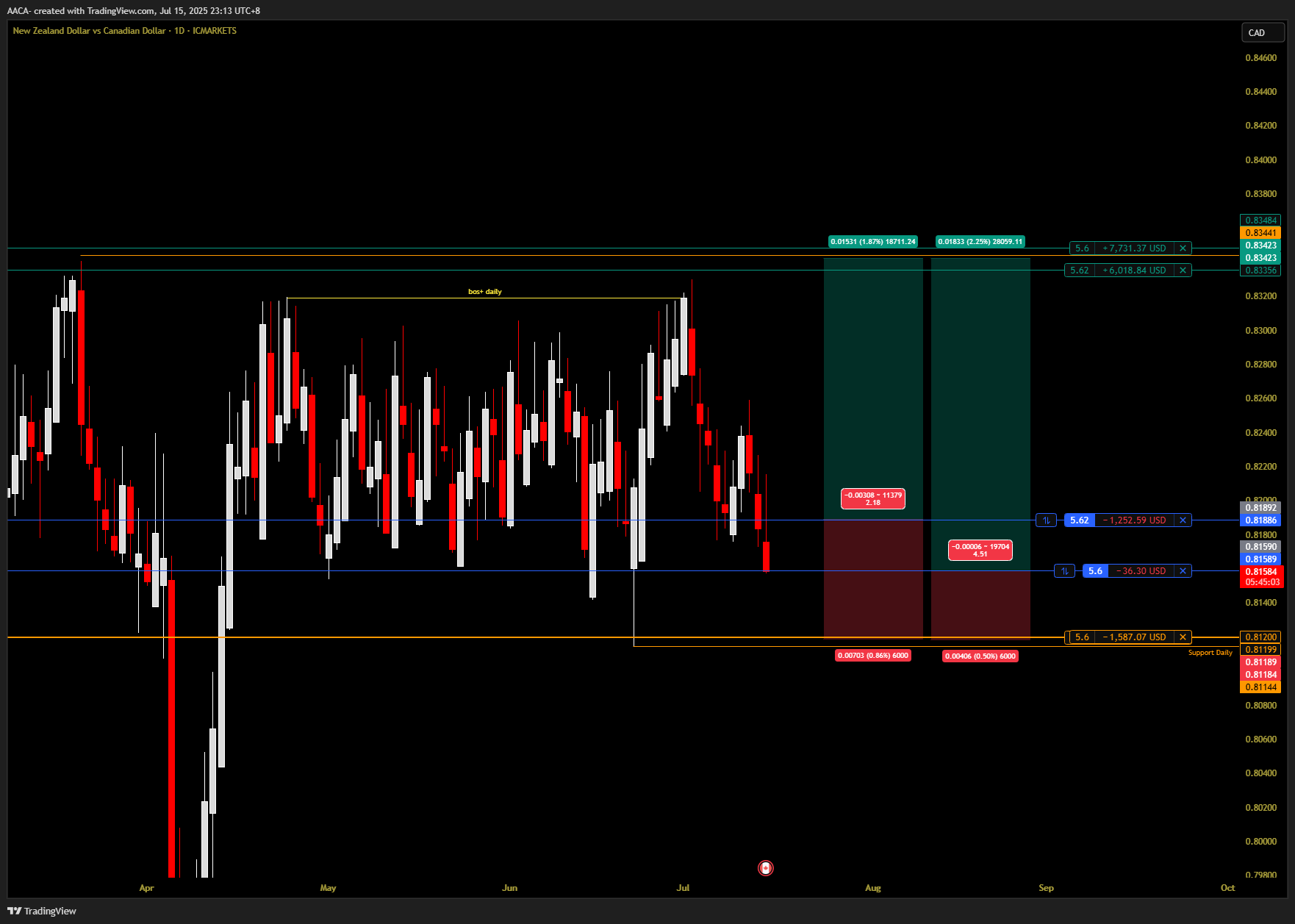Click the May label on time axis

coord(328,888)
